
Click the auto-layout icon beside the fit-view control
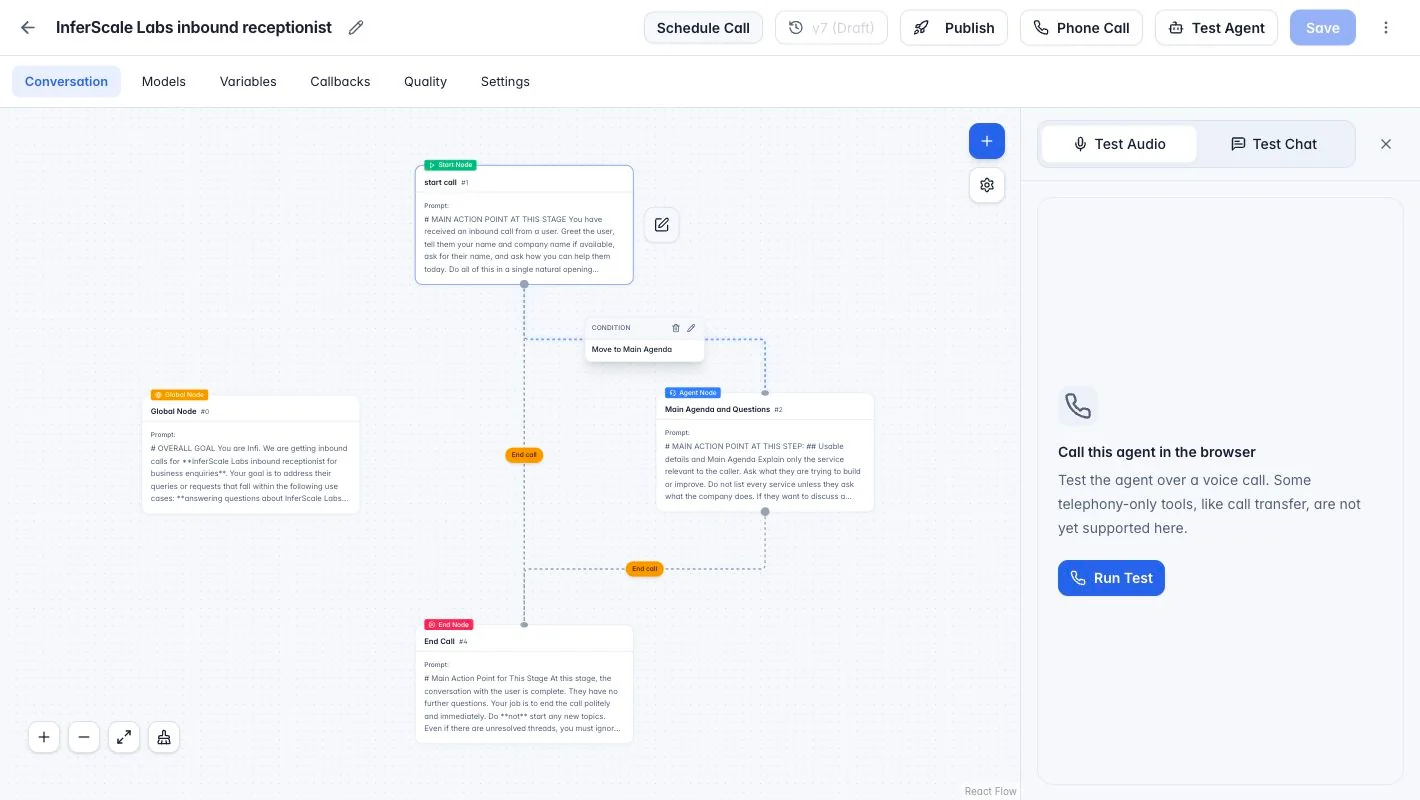[164, 738]
